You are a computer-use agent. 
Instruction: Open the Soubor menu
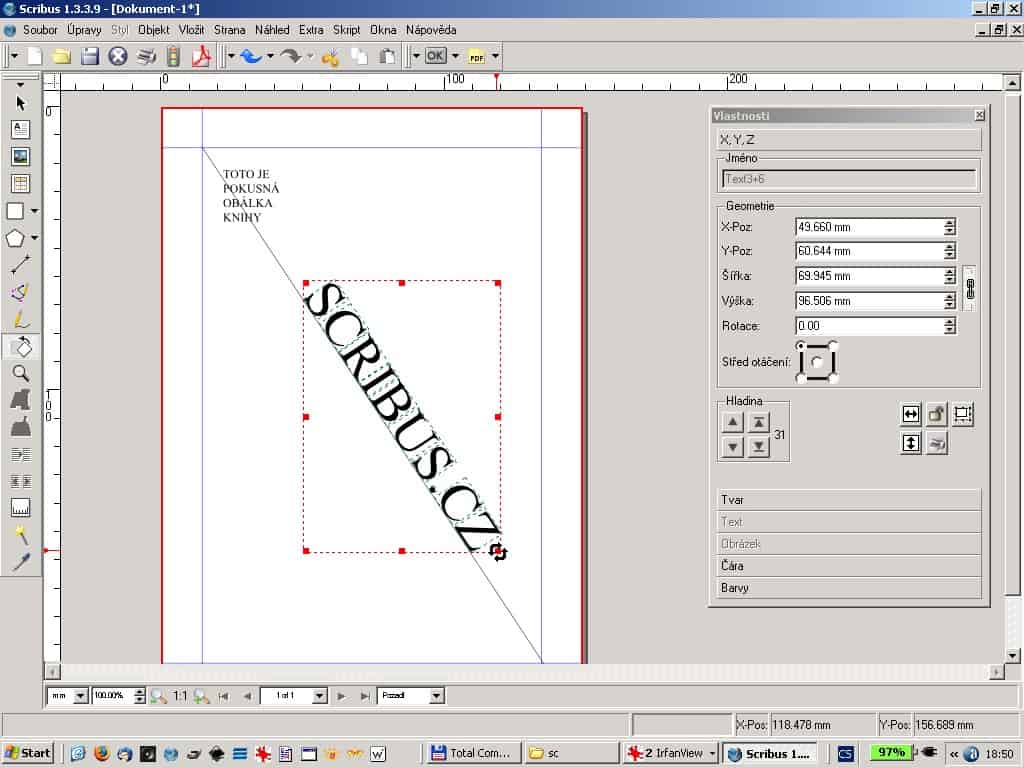click(40, 30)
